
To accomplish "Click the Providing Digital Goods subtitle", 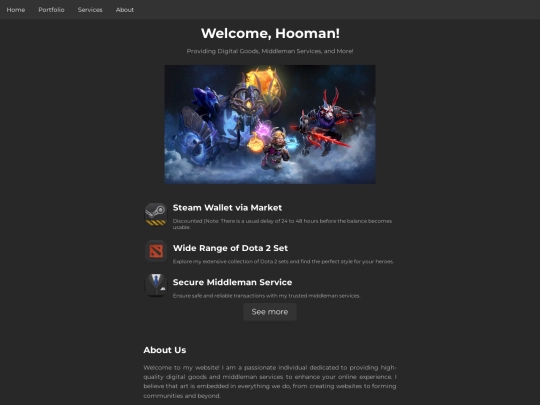I will (270, 51).
